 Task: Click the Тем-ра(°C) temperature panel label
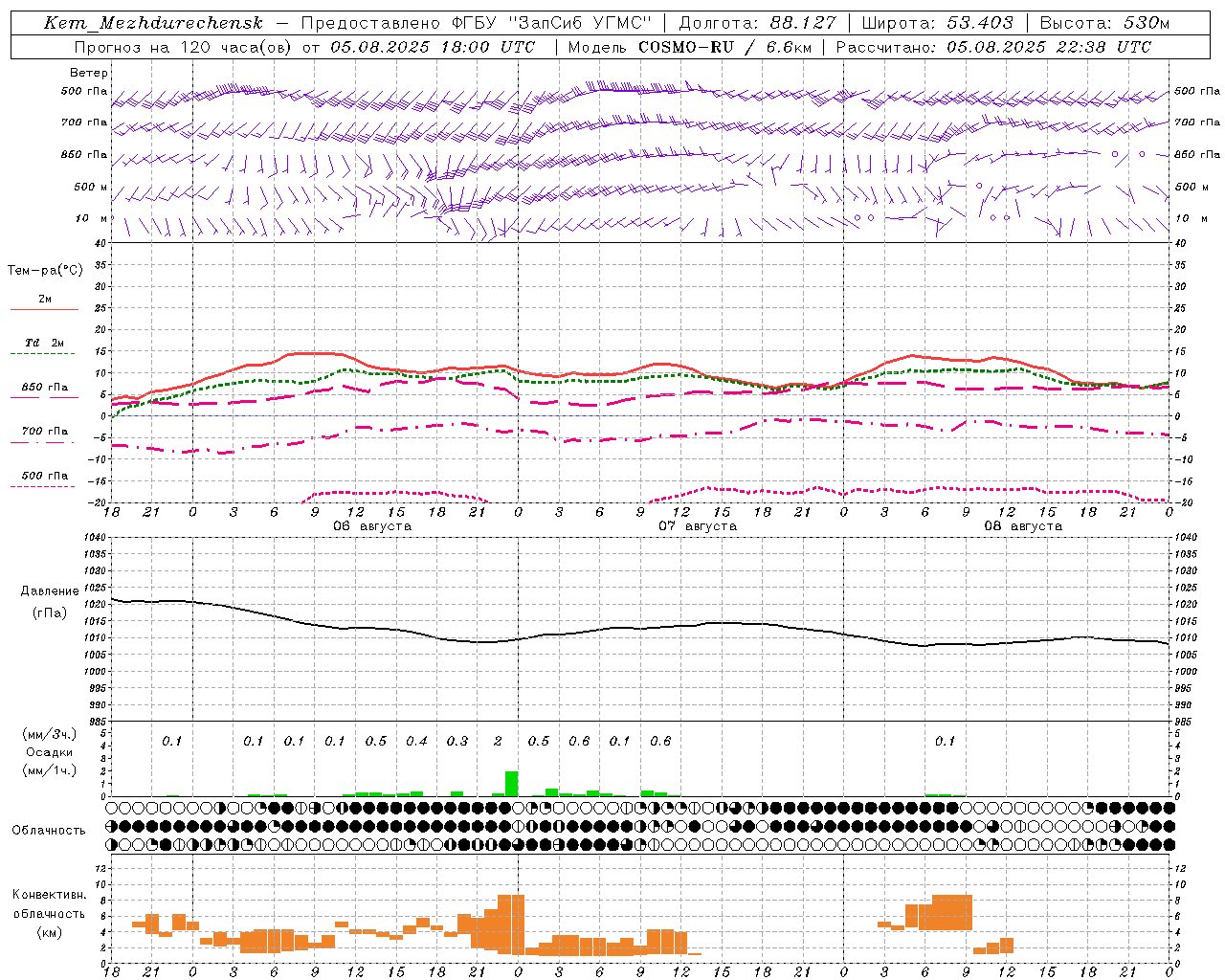[45, 271]
